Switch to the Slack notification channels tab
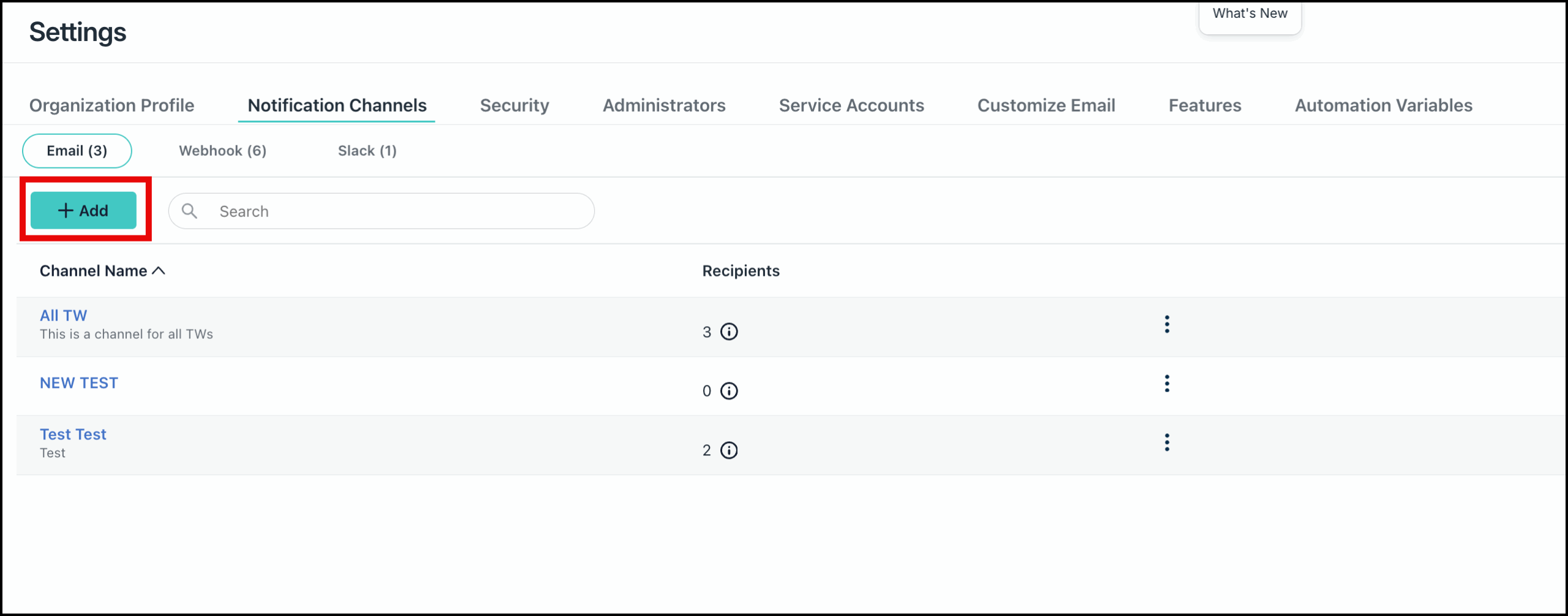The height and width of the screenshot is (616, 1568). (x=366, y=150)
